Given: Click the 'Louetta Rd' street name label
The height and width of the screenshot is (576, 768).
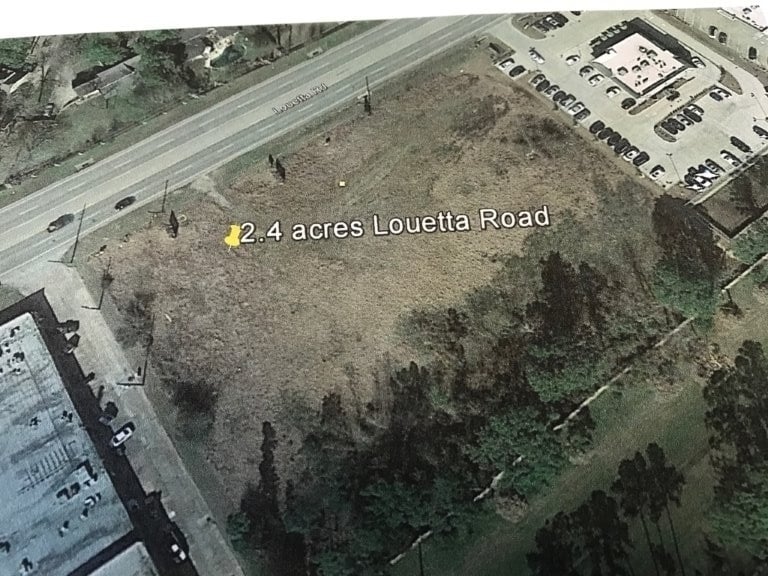Looking at the screenshot, I should coord(300,99).
